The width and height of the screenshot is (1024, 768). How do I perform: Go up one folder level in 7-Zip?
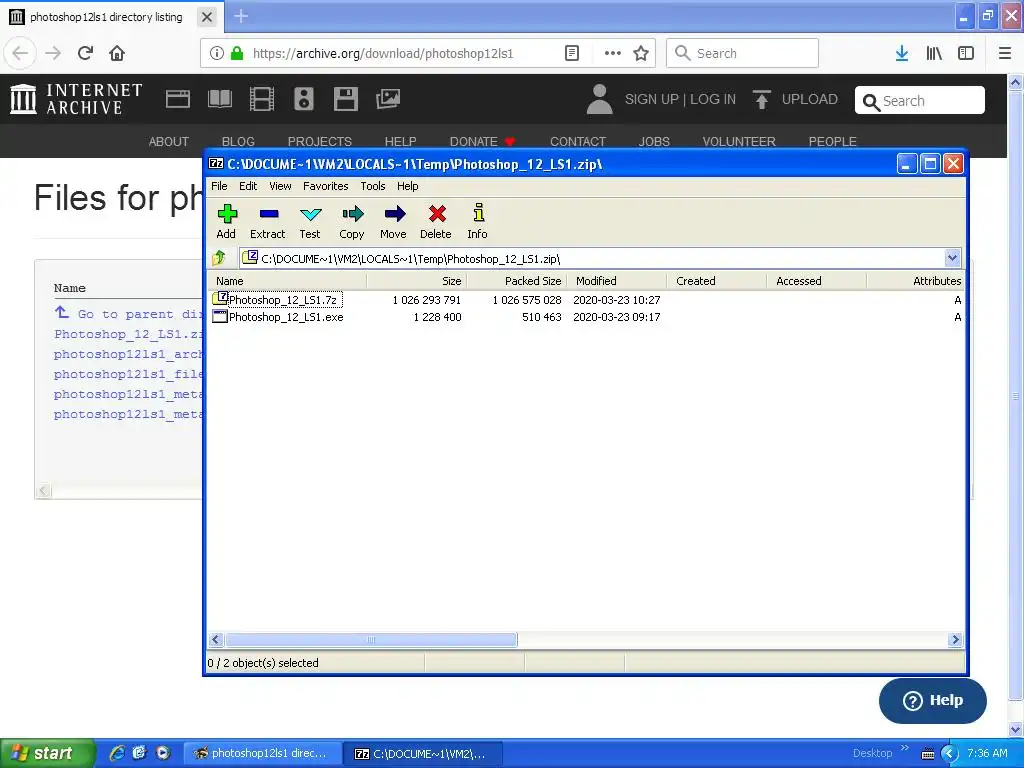coord(219,258)
